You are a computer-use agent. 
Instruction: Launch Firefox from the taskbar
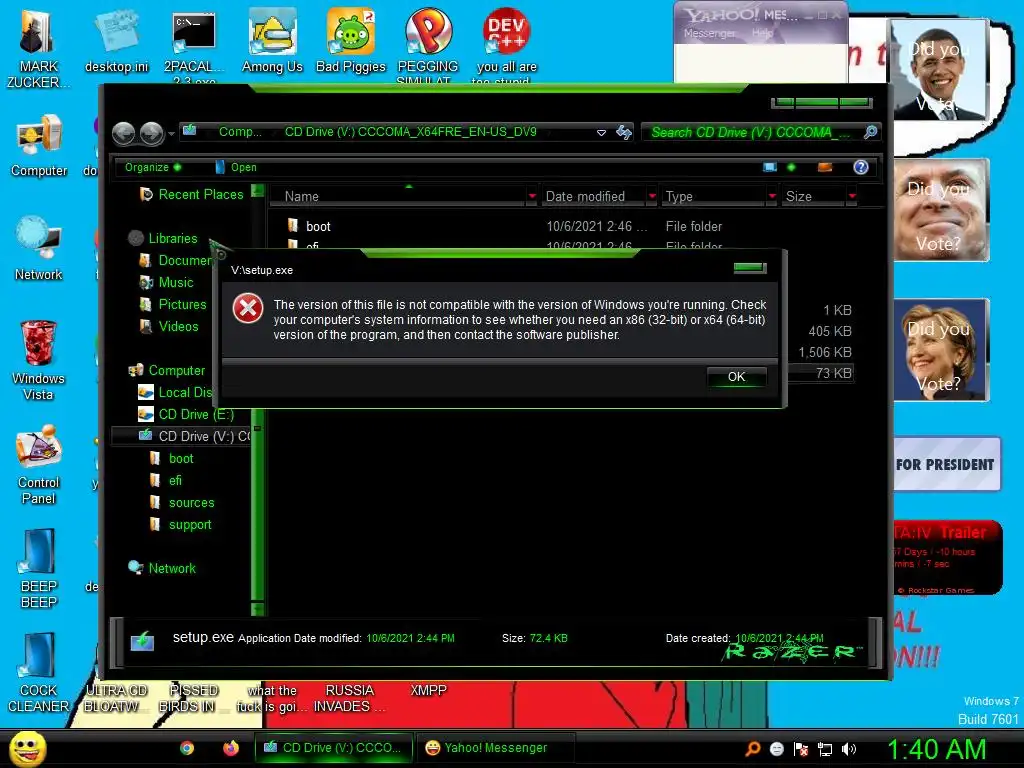pos(231,748)
